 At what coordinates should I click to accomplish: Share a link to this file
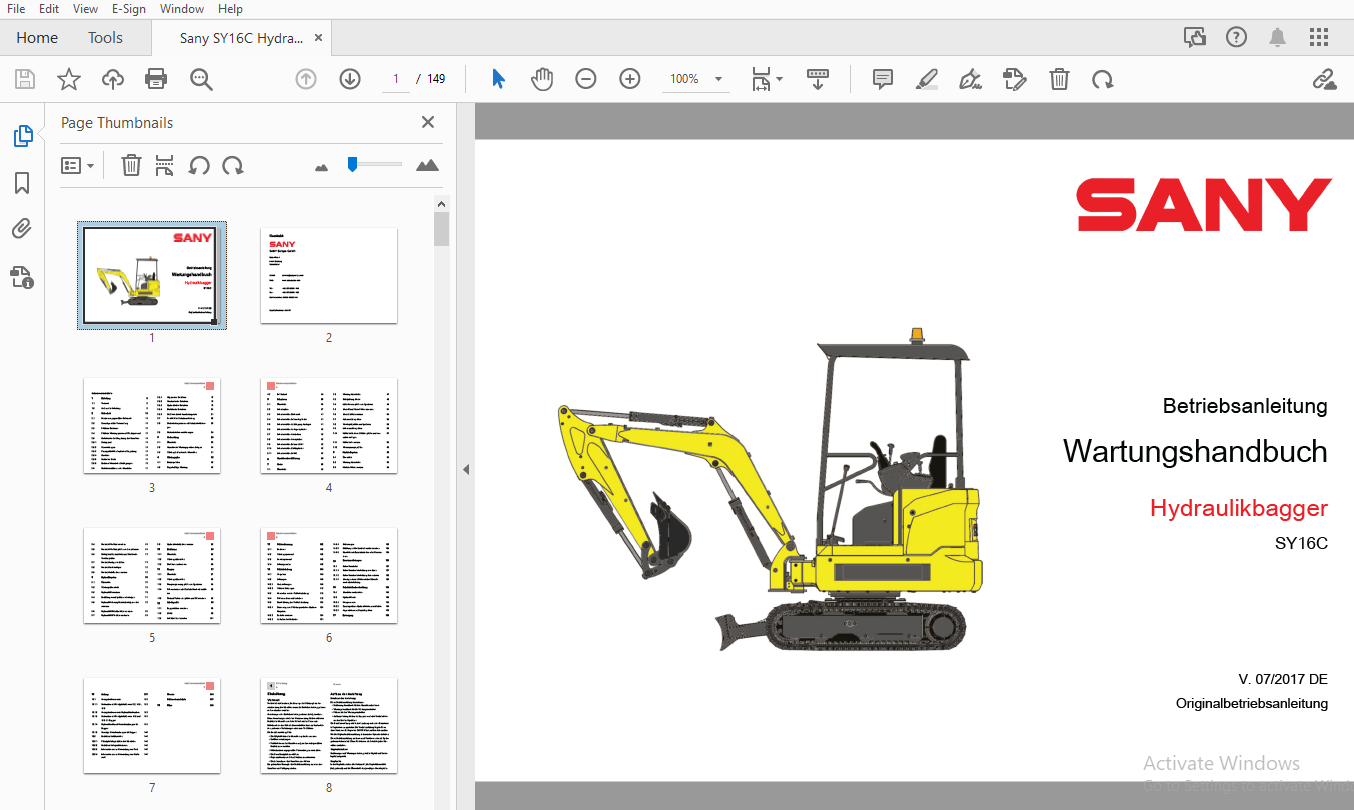(1325, 79)
